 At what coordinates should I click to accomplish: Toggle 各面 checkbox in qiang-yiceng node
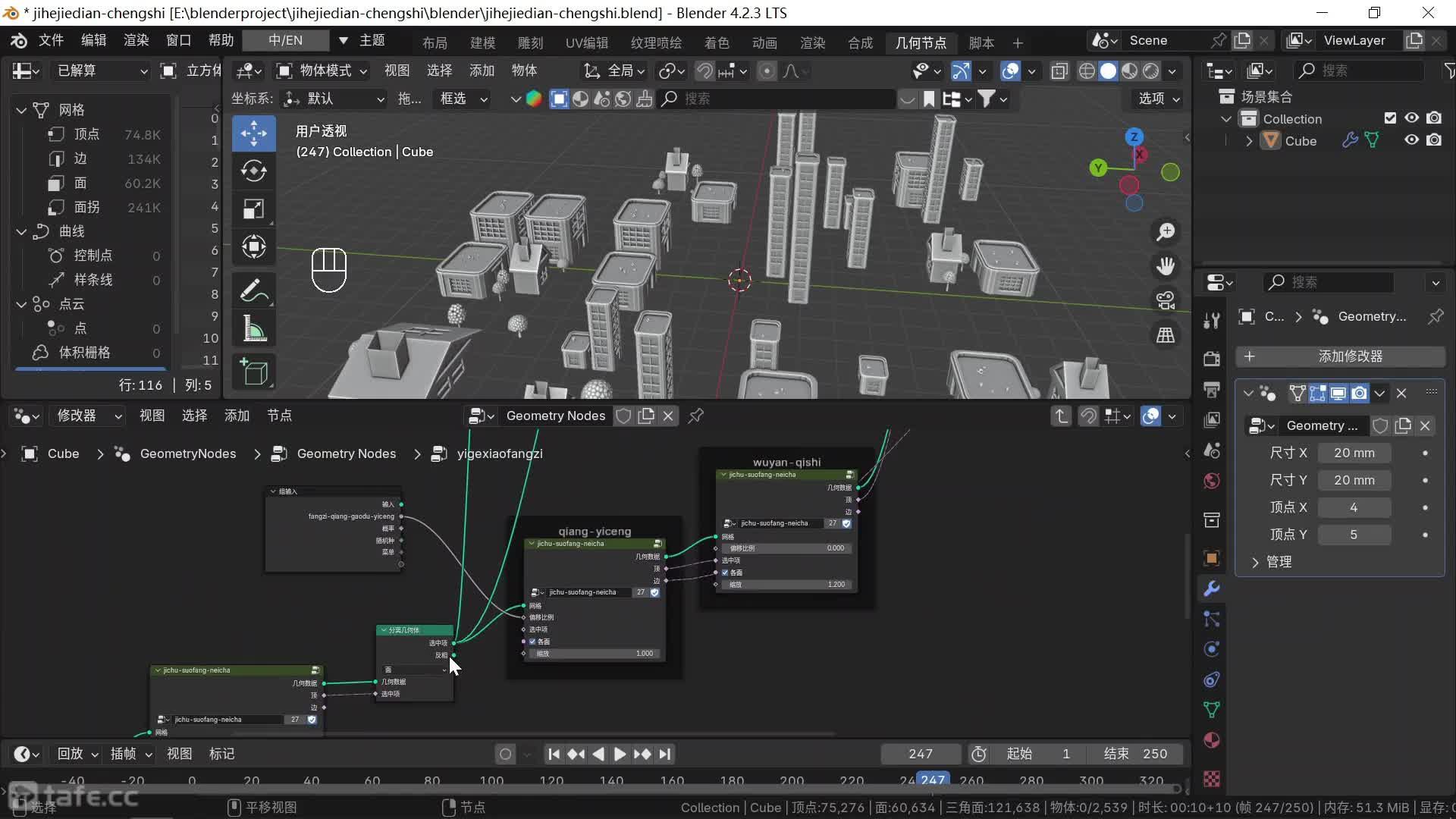pyautogui.click(x=532, y=642)
